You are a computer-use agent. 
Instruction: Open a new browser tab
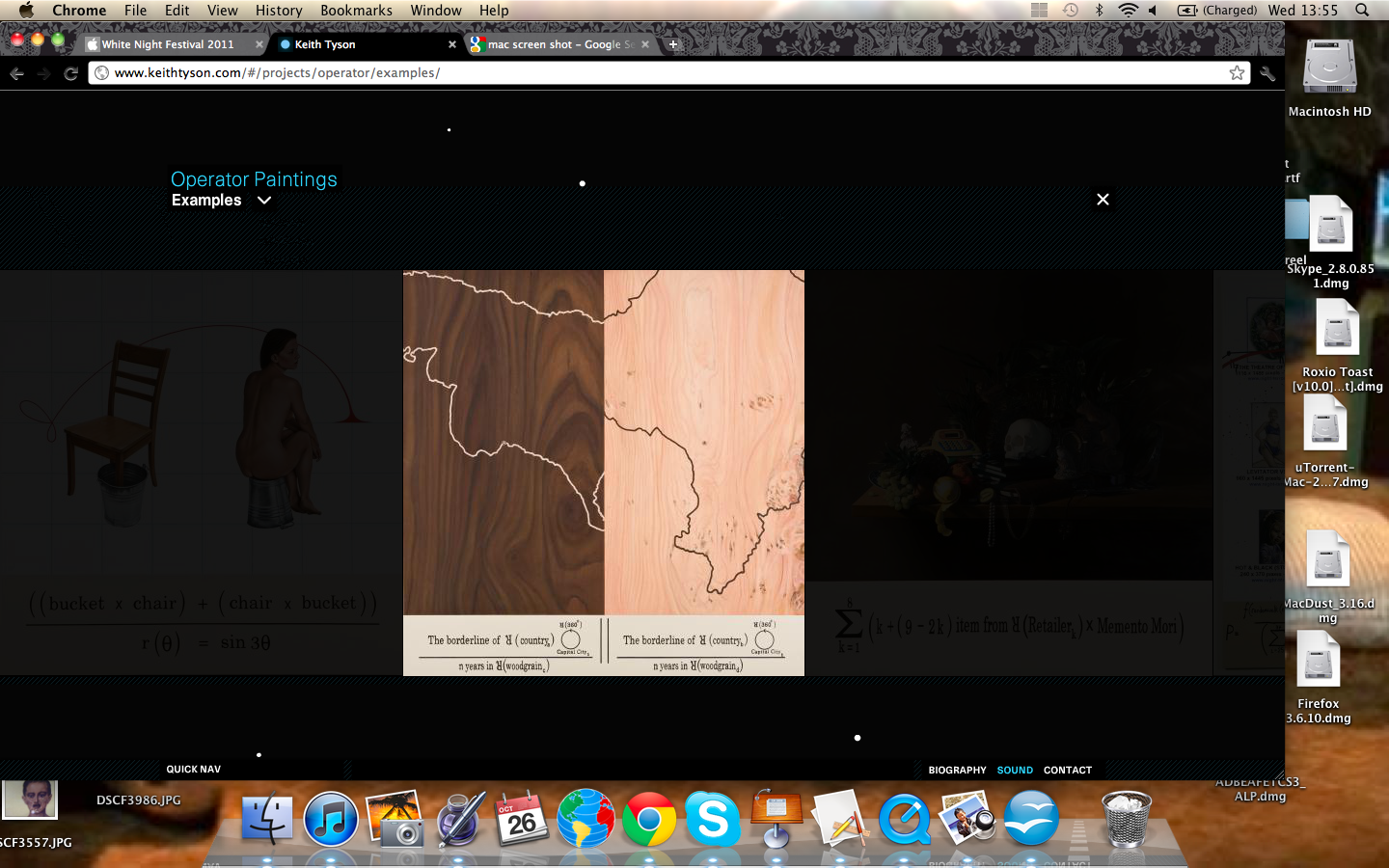[x=673, y=44]
